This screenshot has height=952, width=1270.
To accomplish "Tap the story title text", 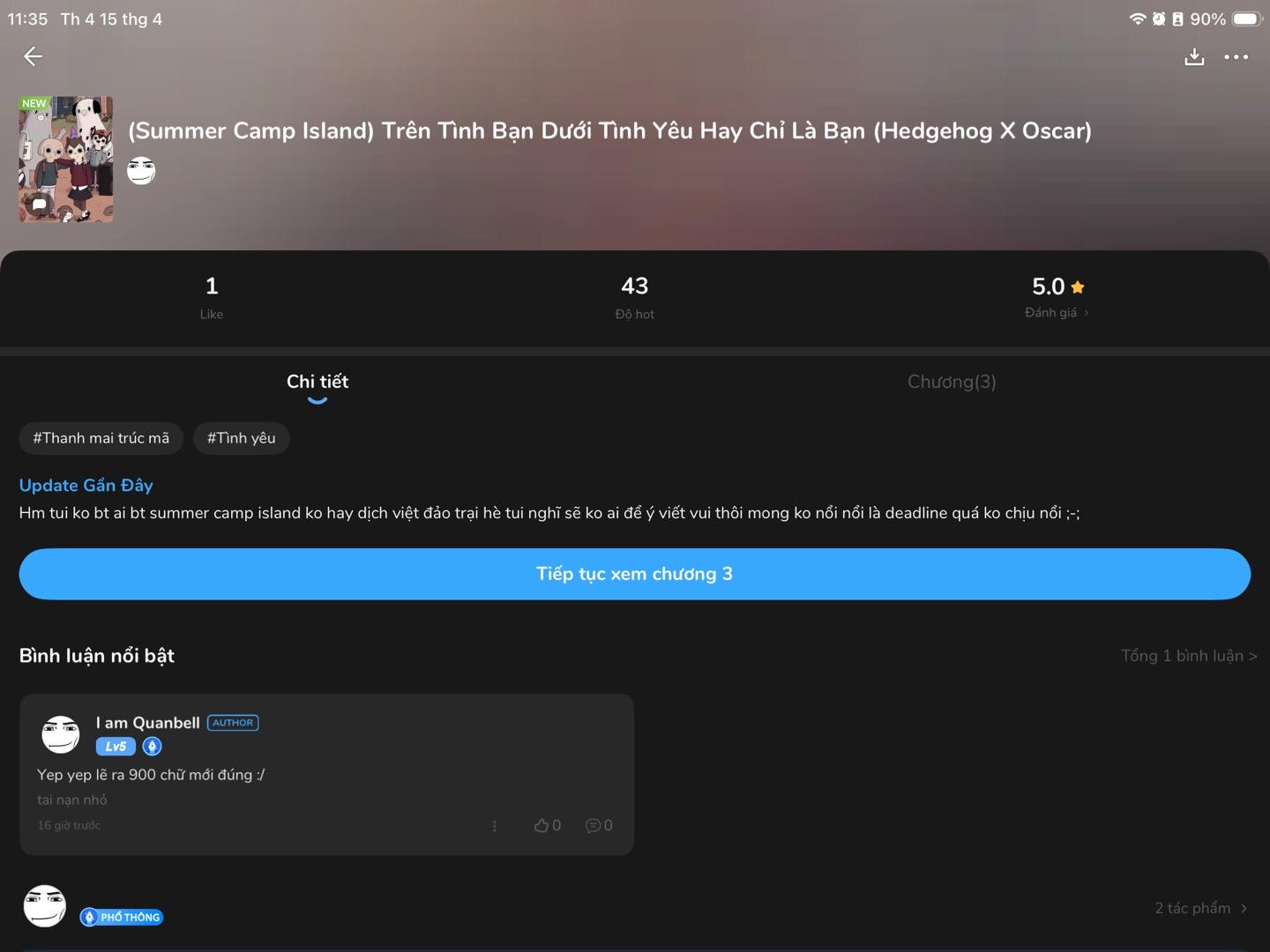I will (x=609, y=130).
